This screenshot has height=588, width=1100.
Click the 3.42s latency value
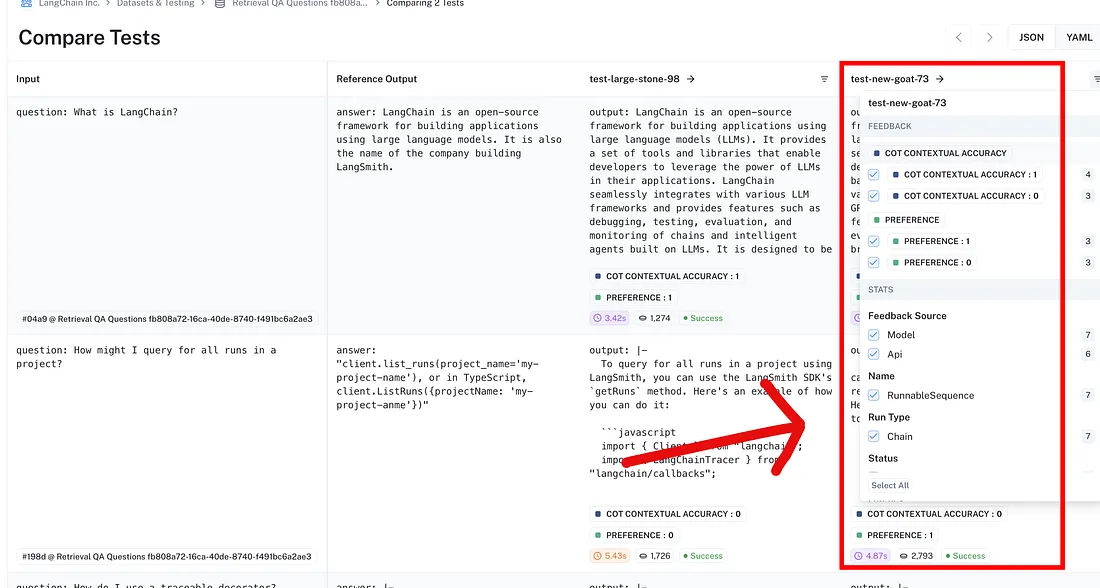pos(615,319)
